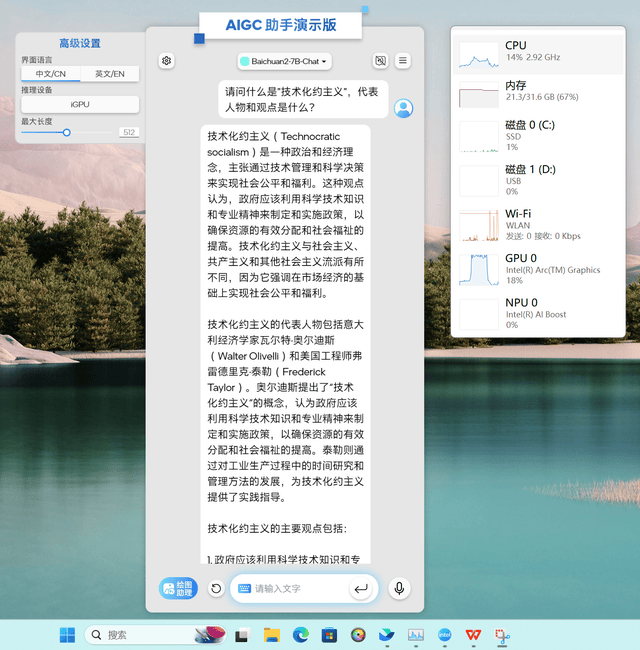
Task: Open the chat settings gear icon
Action: coord(167,61)
